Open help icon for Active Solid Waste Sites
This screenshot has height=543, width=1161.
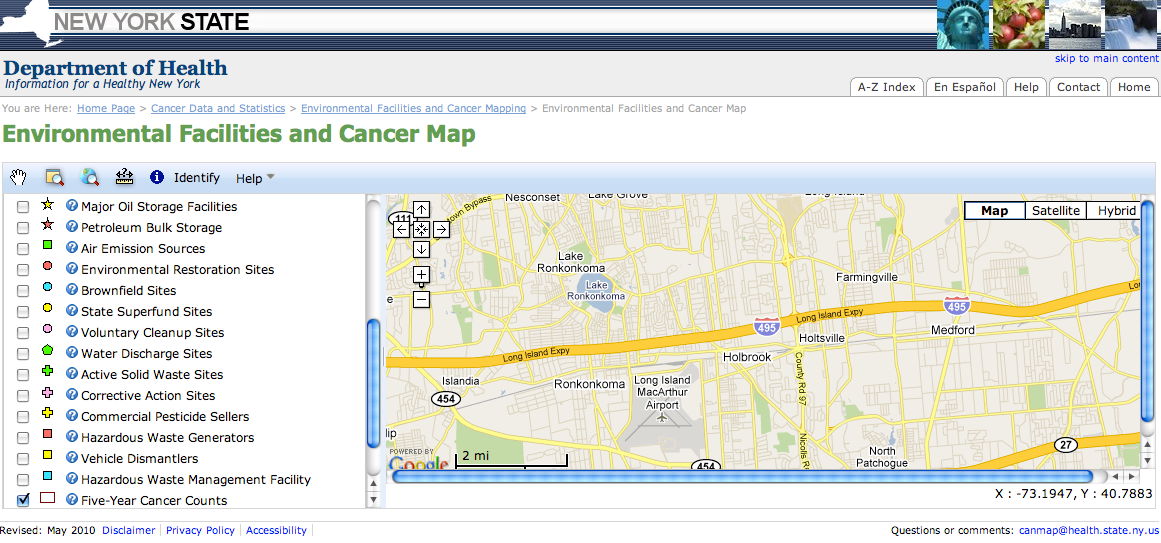coord(72,373)
